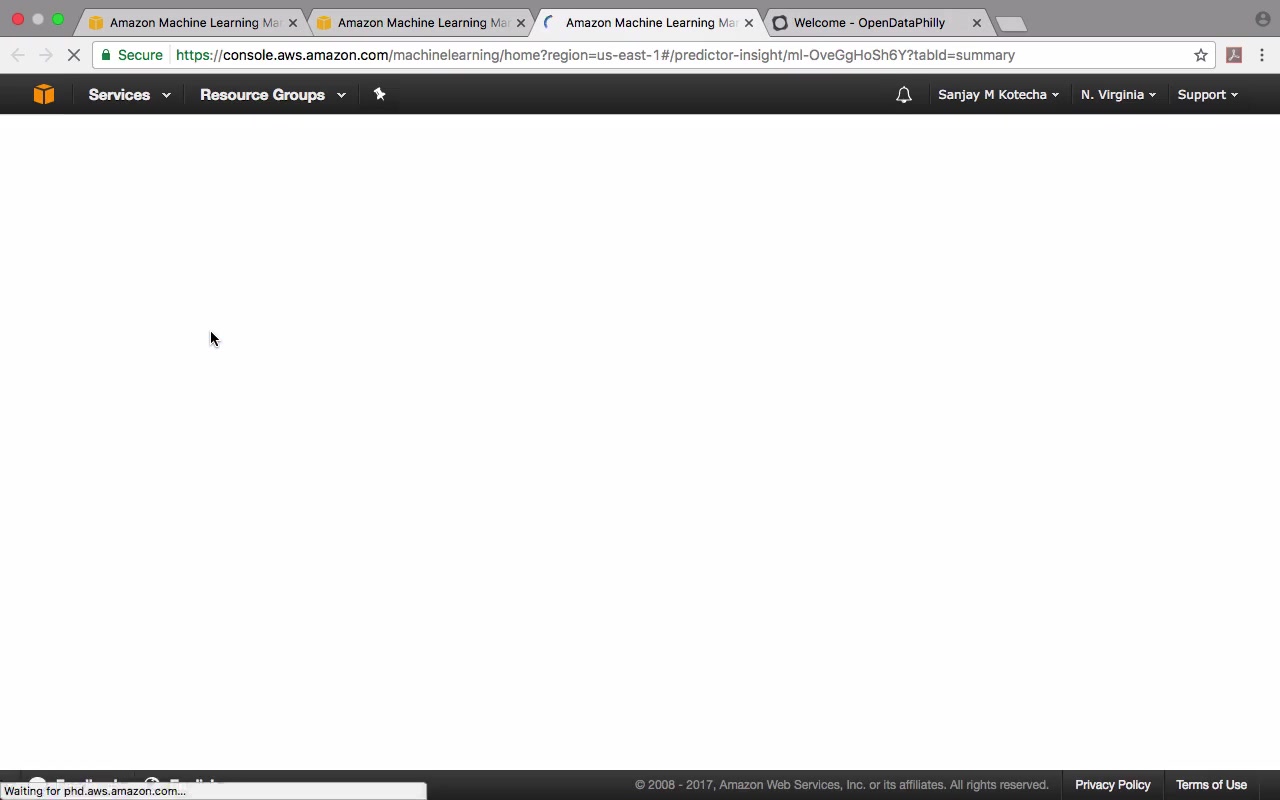View site info via the Secure padlock
Image resolution: width=1280 pixels, height=800 pixels.
click(131, 55)
